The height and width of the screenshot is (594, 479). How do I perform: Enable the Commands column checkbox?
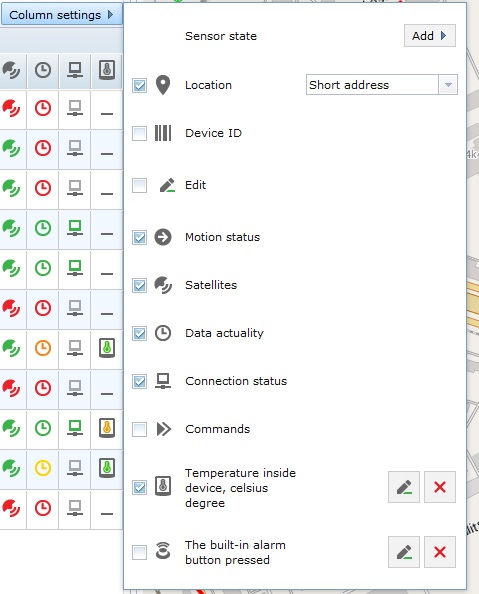click(x=139, y=430)
